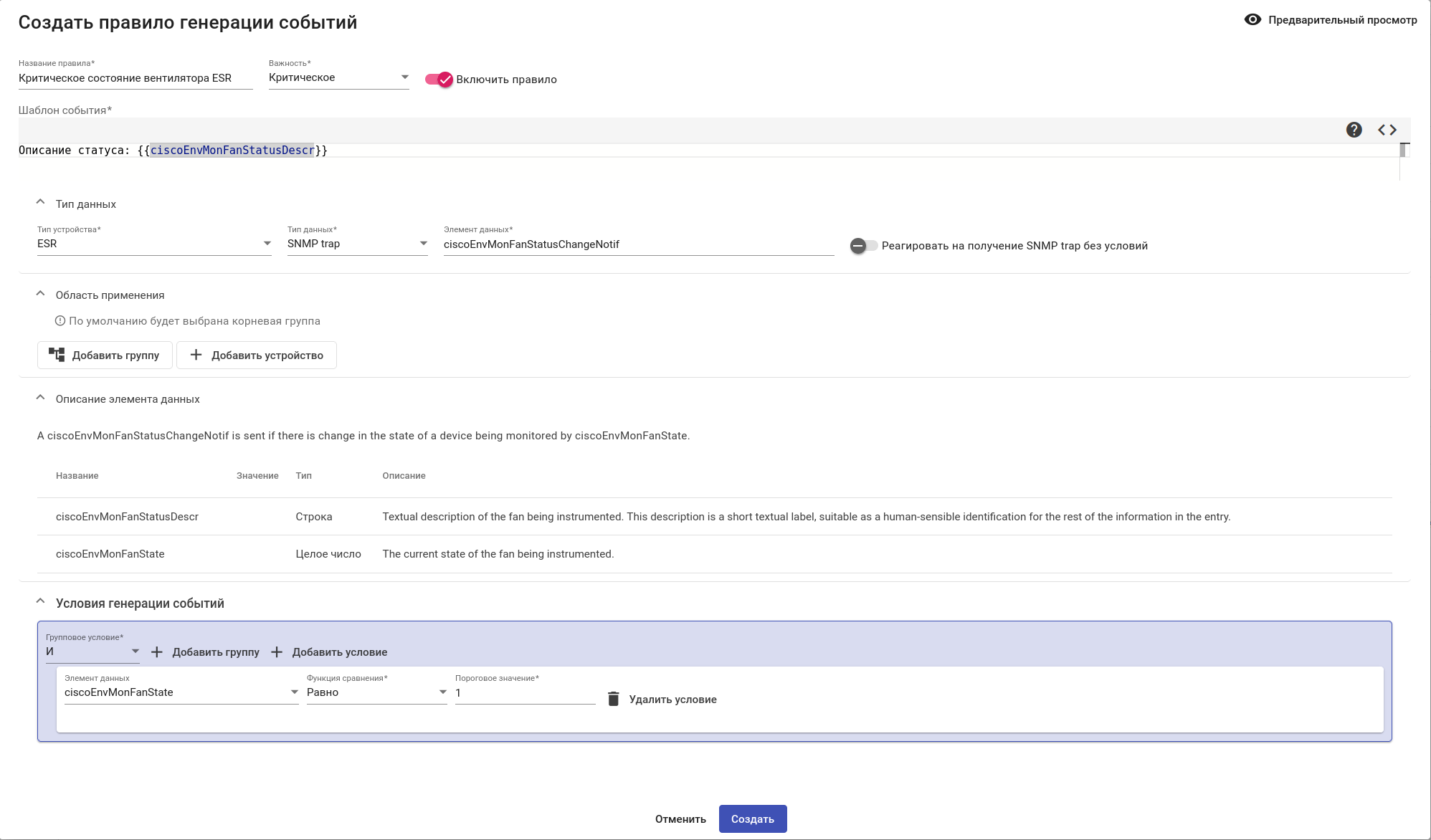Collapse 'Тип данных' section

pyautogui.click(x=41, y=203)
